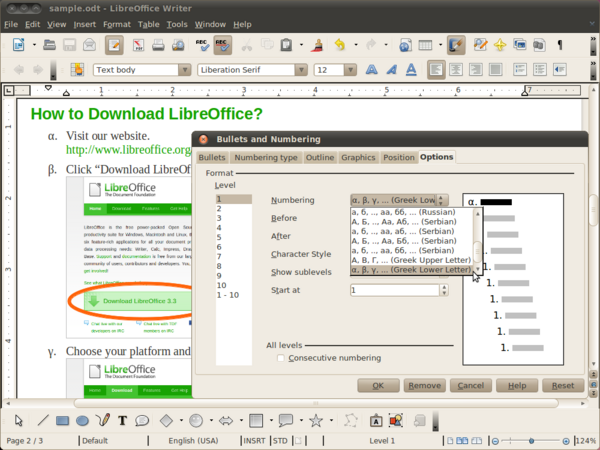Expand the Liberation Serif font dropdown
This screenshot has width=600, height=450.
tap(298, 70)
